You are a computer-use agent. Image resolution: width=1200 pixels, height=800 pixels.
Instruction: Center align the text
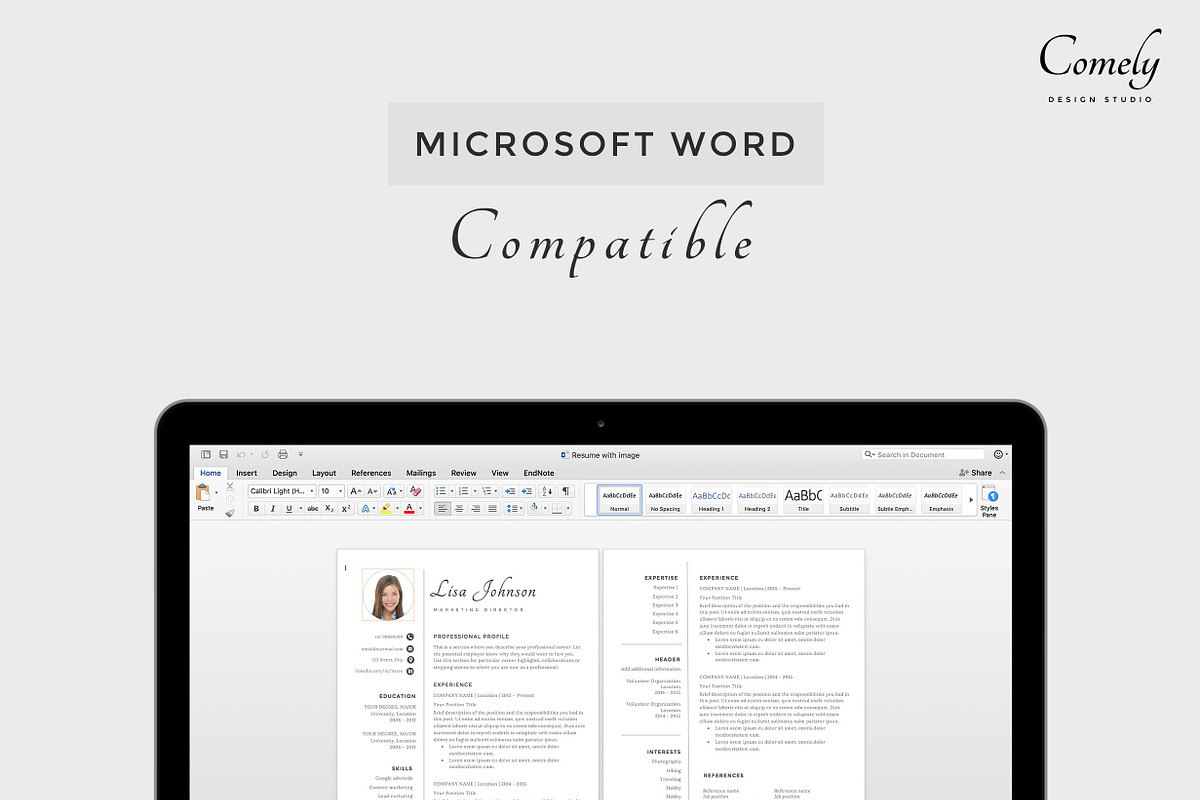click(459, 508)
